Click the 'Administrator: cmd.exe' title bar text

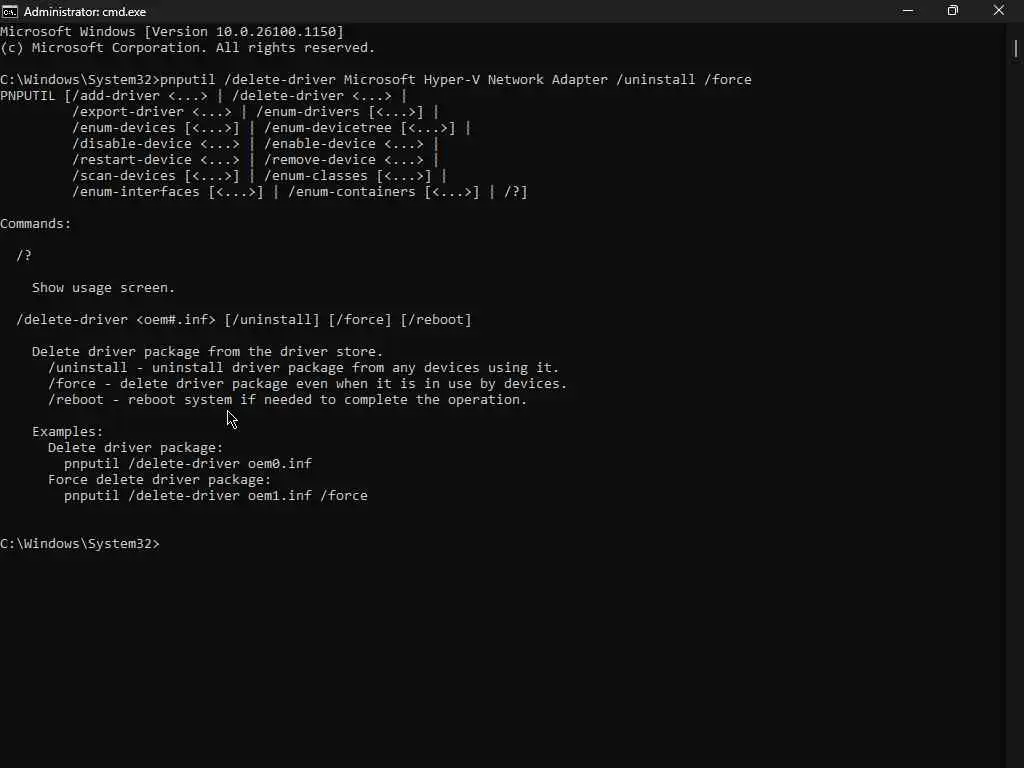(85, 12)
